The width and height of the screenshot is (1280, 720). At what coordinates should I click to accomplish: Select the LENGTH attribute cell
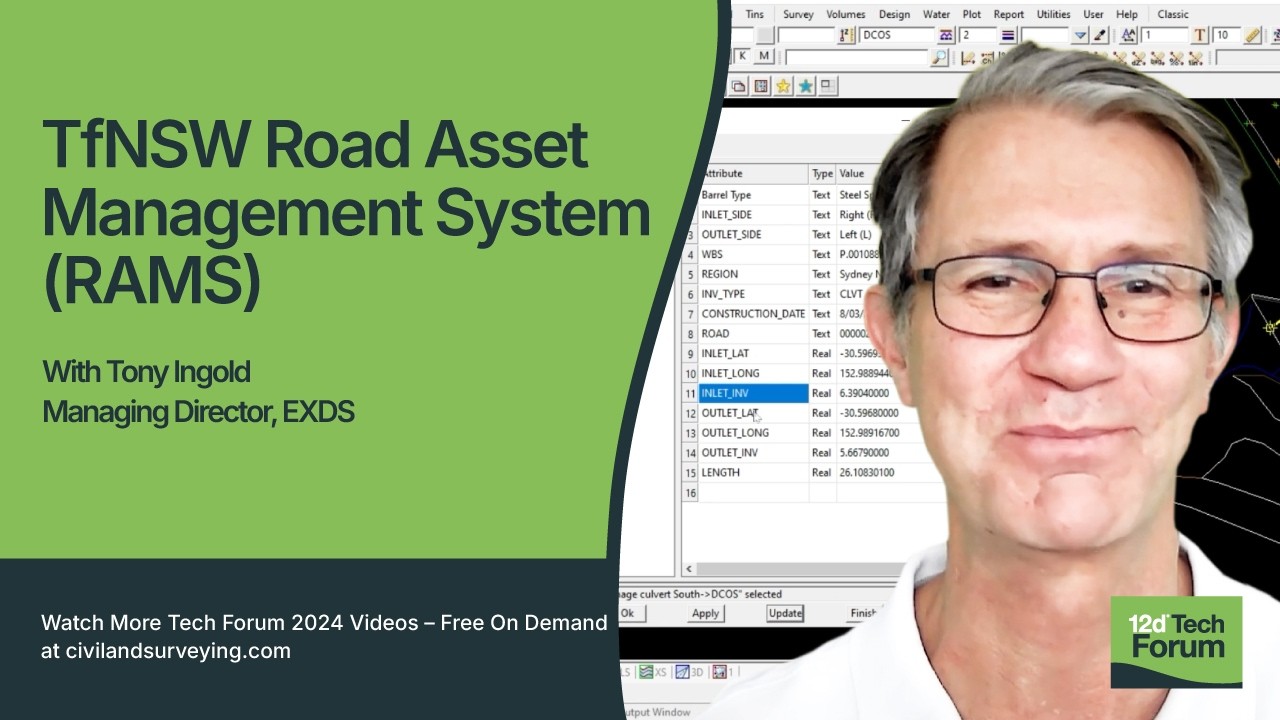(x=754, y=473)
